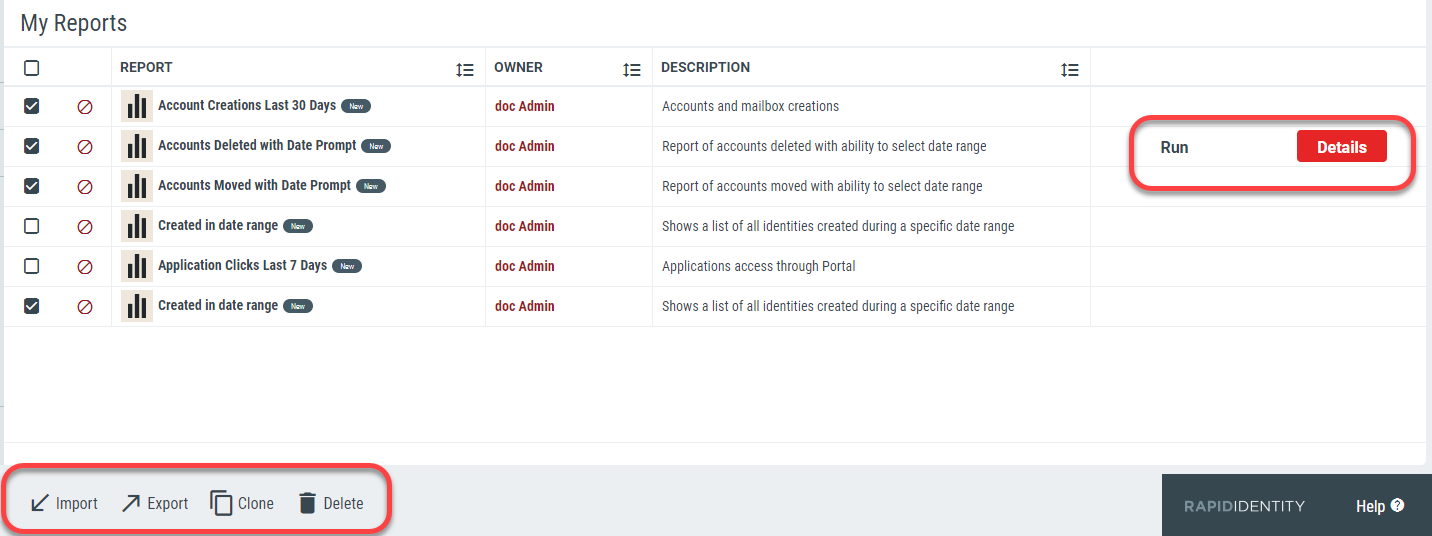Click bar chart icon of Accounts Deleted report
The height and width of the screenshot is (536, 1432).
pyautogui.click(x=137, y=146)
